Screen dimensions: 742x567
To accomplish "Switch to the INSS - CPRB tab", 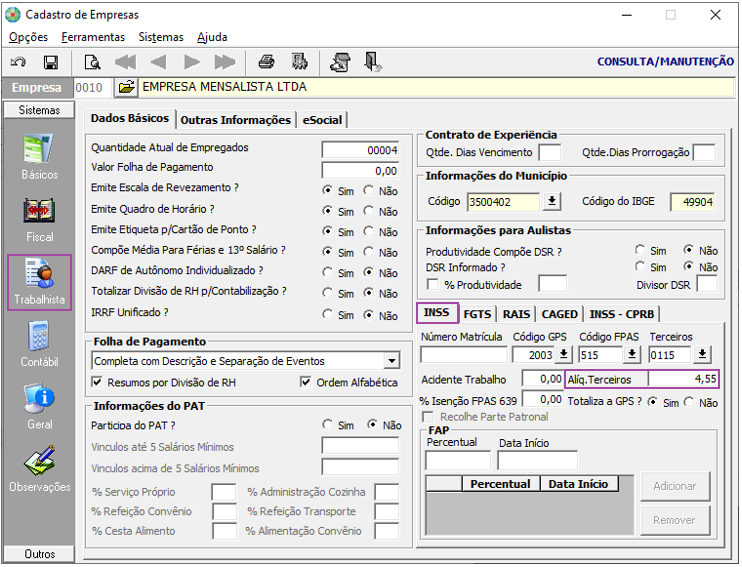I will point(622,314).
